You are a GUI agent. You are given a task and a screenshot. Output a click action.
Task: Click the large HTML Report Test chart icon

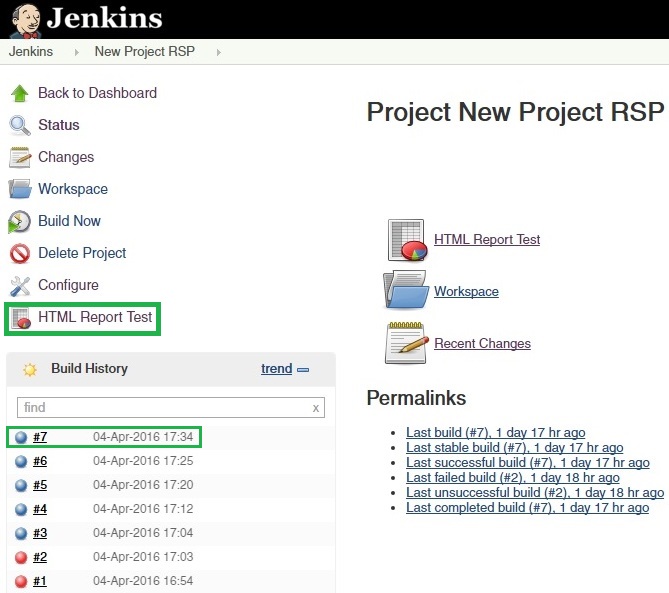pyautogui.click(x=407, y=240)
